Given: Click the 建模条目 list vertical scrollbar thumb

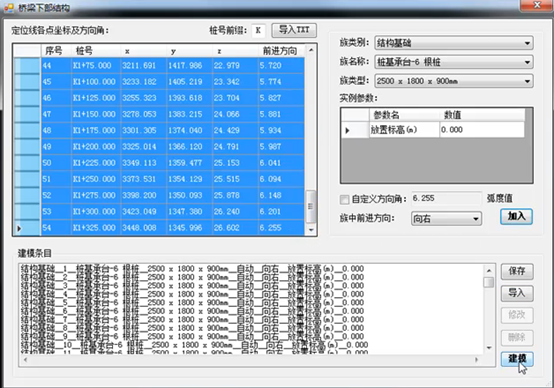Looking at the screenshot, I should click(489, 282).
